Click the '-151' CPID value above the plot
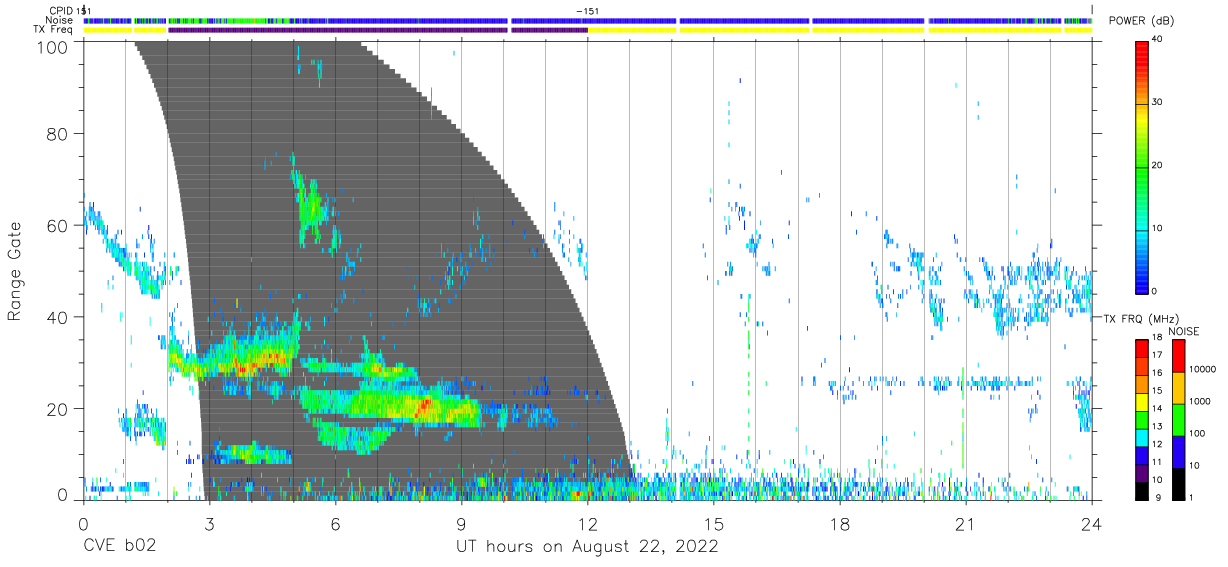The height and width of the screenshot is (567, 1228). pyautogui.click(x=587, y=10)
